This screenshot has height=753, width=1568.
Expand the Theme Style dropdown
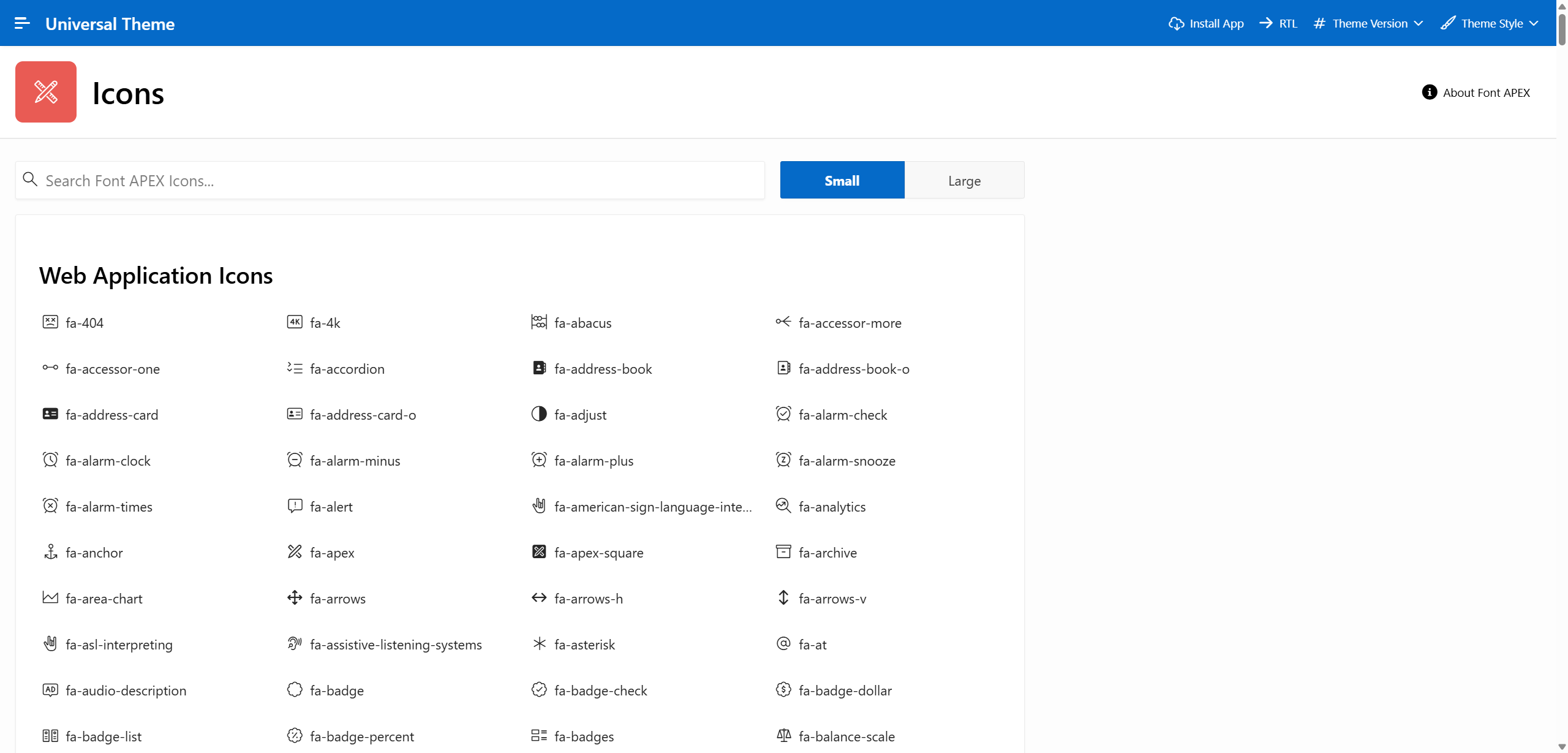[x=1490, y=23]
